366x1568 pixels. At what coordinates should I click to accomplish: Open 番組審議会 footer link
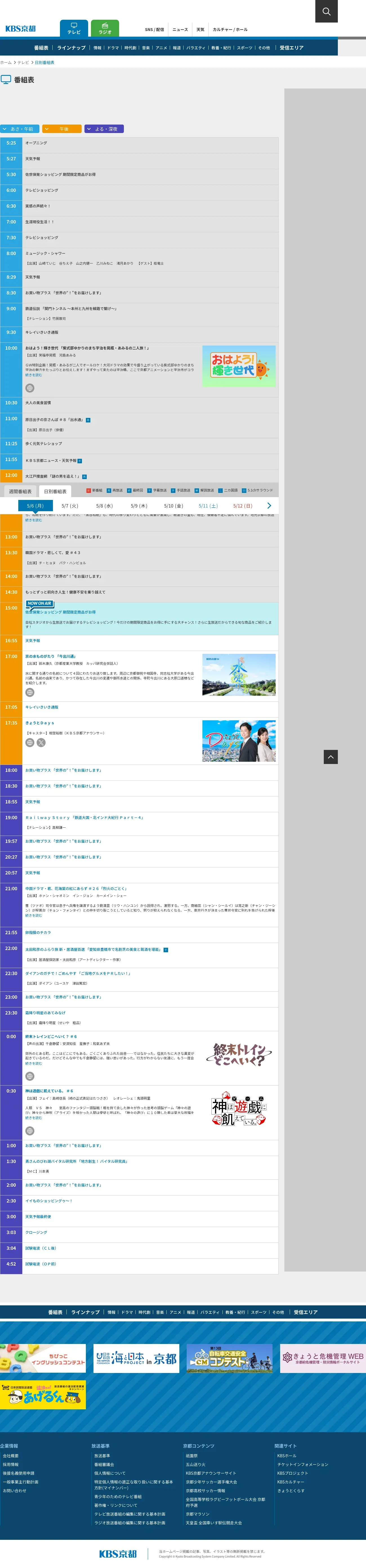tap(104, 1465)
